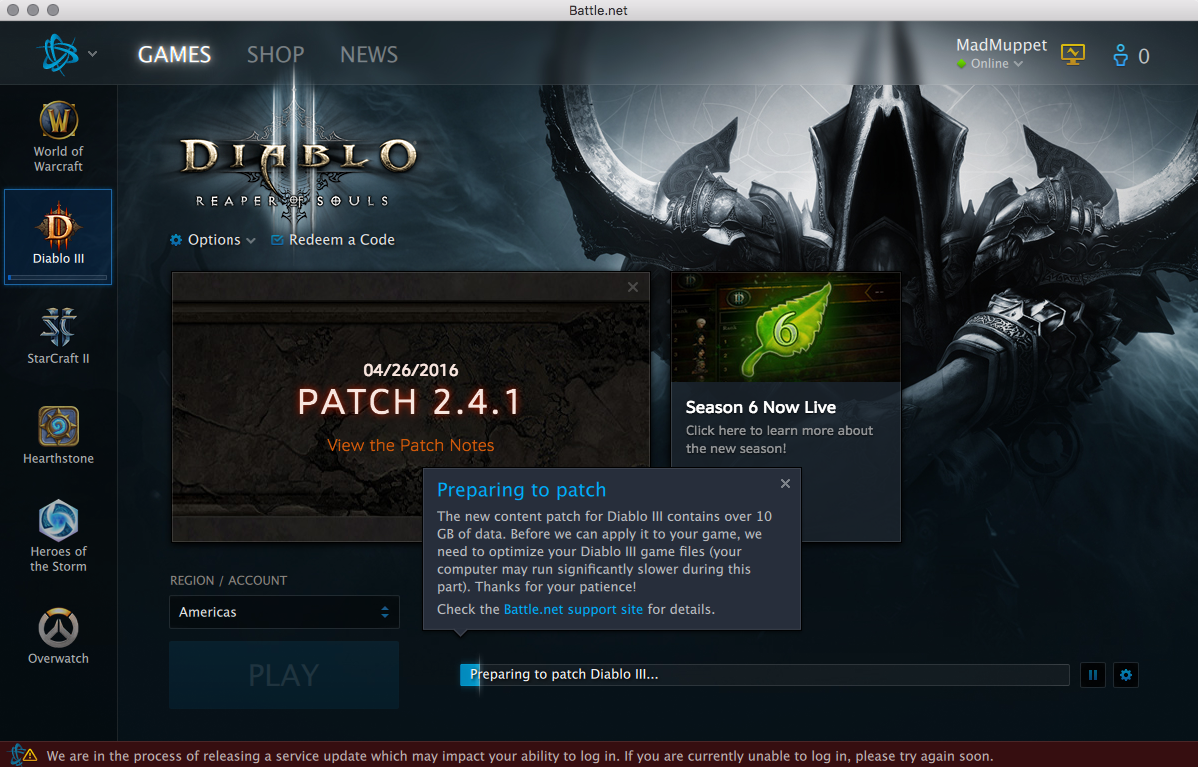The height and width of the screenshot is (767, 1198).
Task: Select Hearthstone in the sidebar
Action: 58,435
